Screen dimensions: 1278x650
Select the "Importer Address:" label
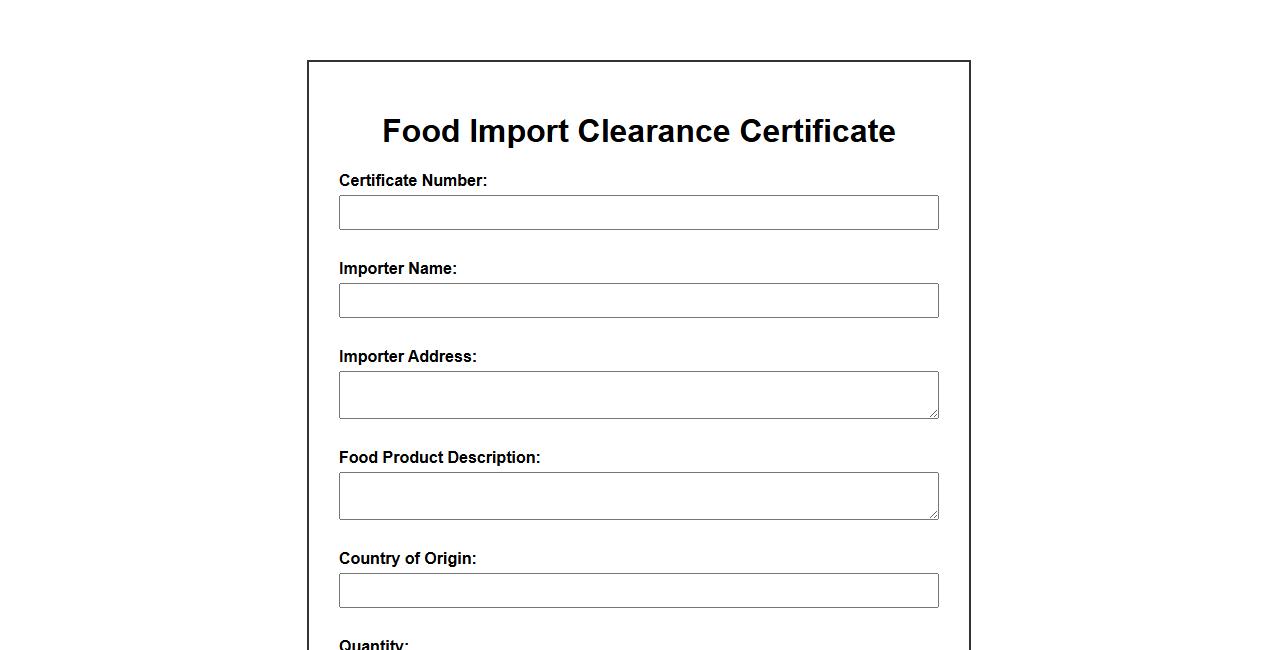[408, 357]
